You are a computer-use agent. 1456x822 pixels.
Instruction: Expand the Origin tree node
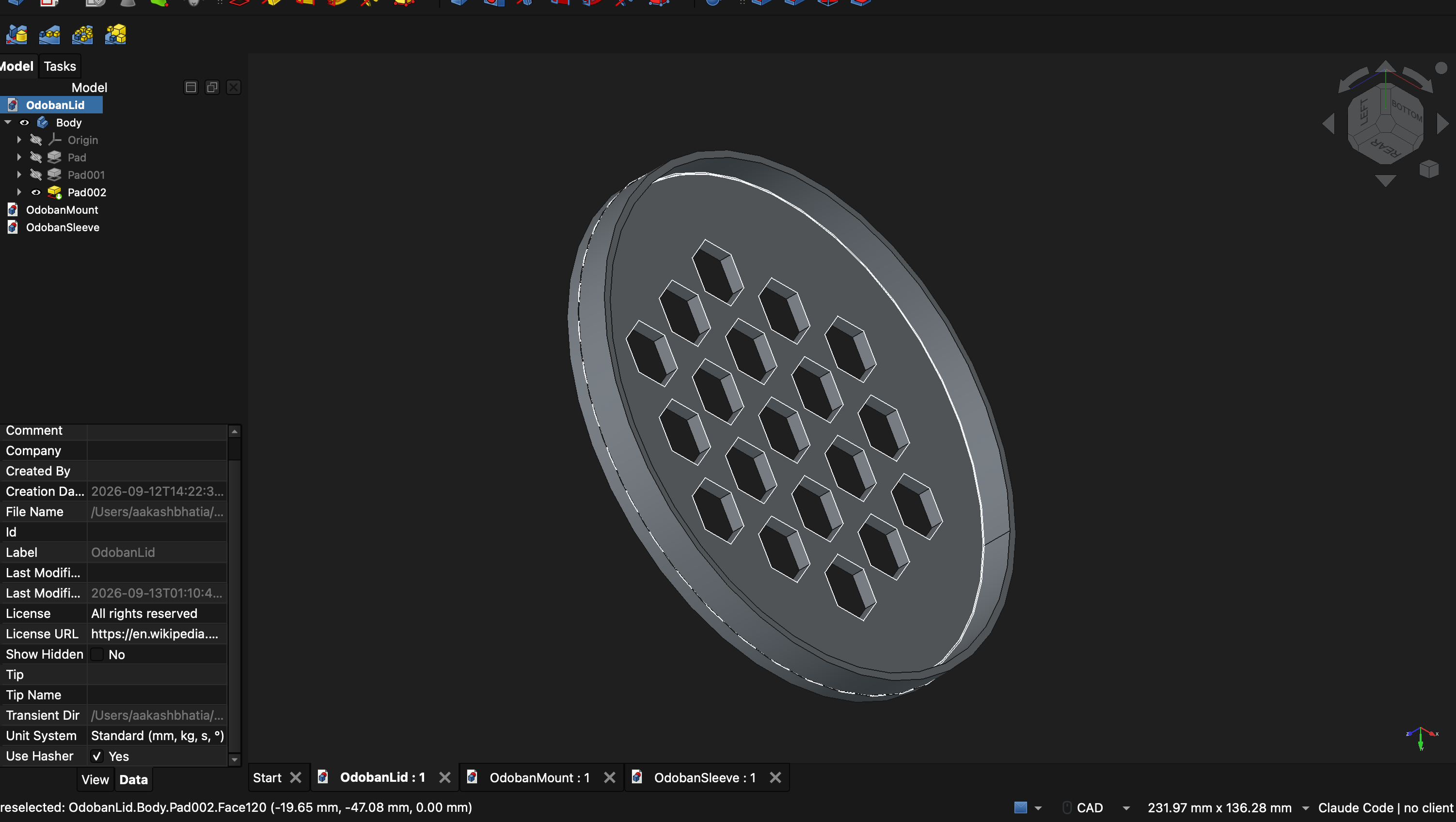click(x=19, y=140)
